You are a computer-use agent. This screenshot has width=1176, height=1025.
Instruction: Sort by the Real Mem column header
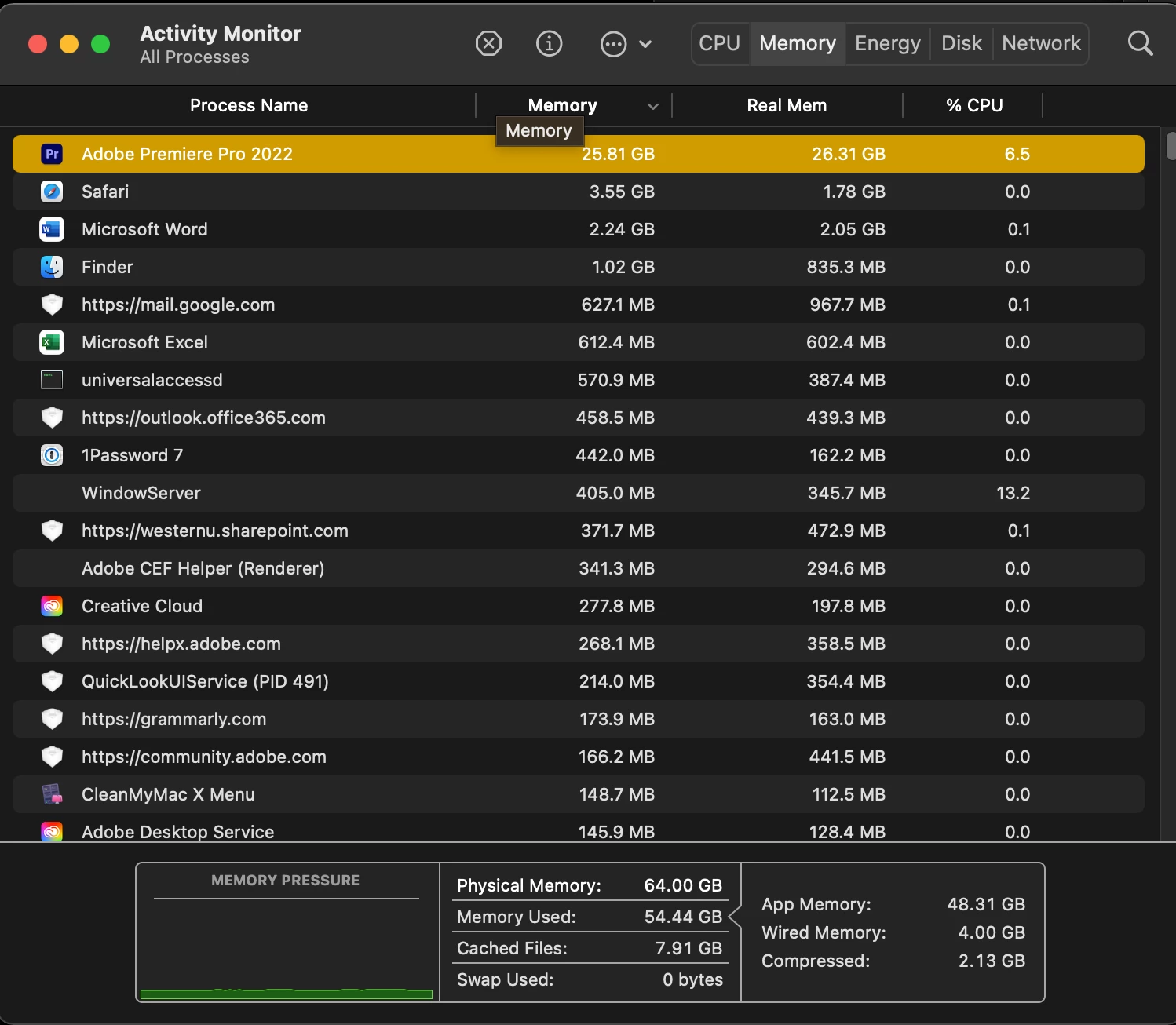787,105
